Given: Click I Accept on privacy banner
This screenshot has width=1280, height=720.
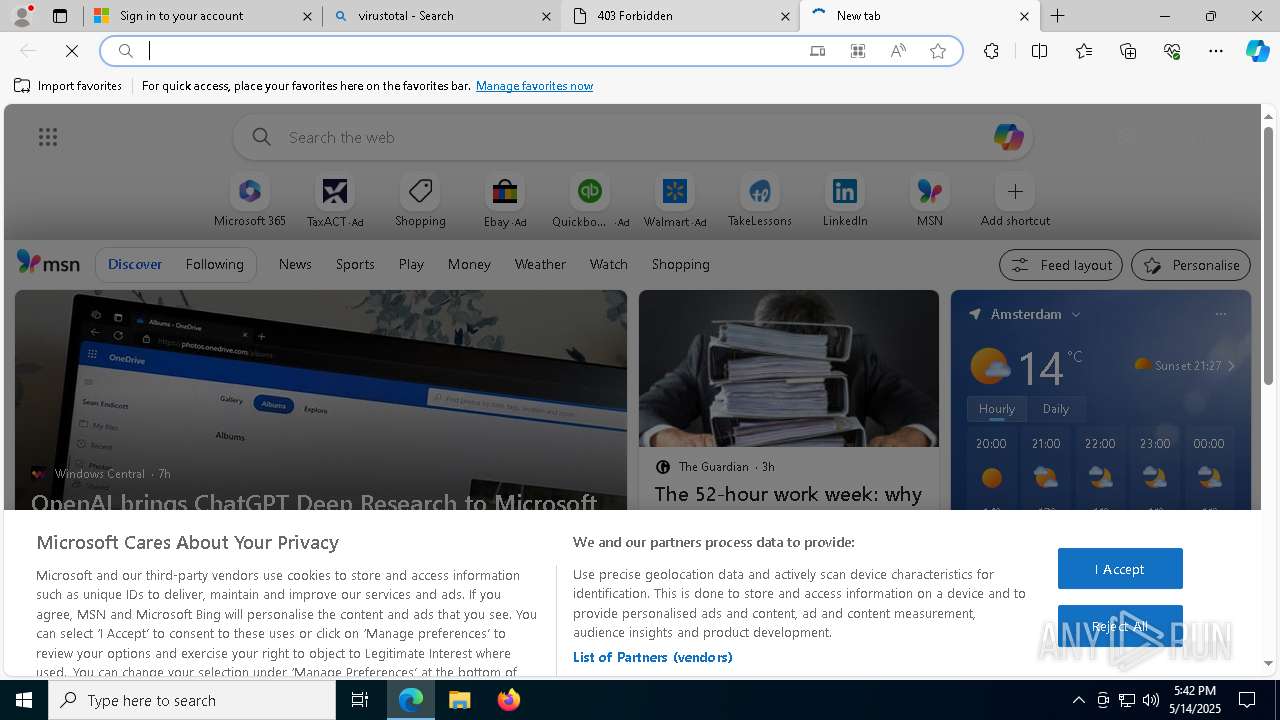Looking at the screenshot, I should point(1120,569).
